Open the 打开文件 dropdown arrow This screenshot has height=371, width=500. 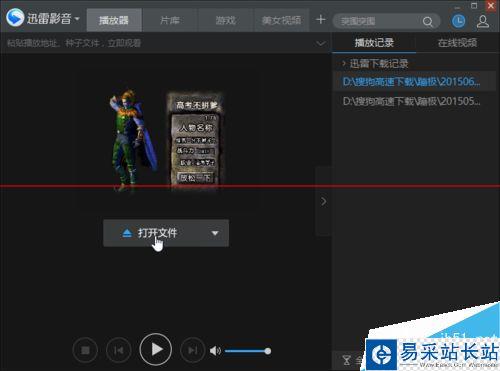tap(215, 233)
